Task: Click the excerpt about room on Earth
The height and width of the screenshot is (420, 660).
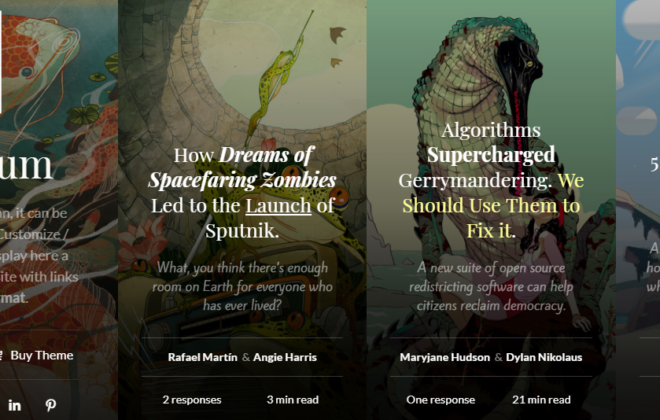Action: 242,286
